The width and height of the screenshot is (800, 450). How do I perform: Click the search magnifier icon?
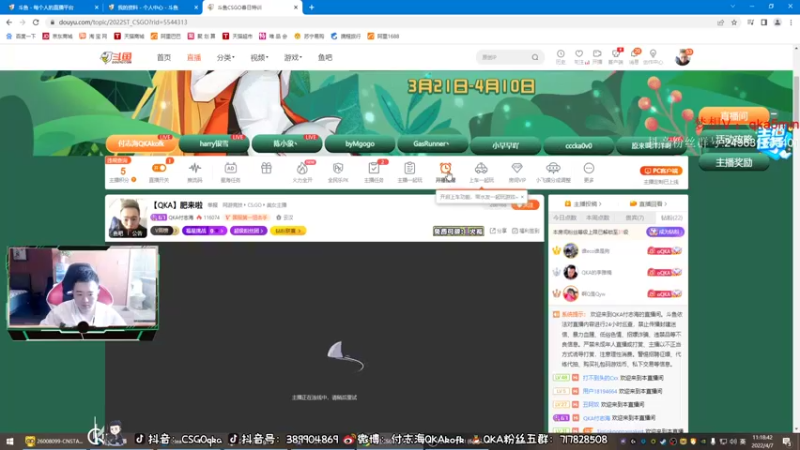pos(535,57)
